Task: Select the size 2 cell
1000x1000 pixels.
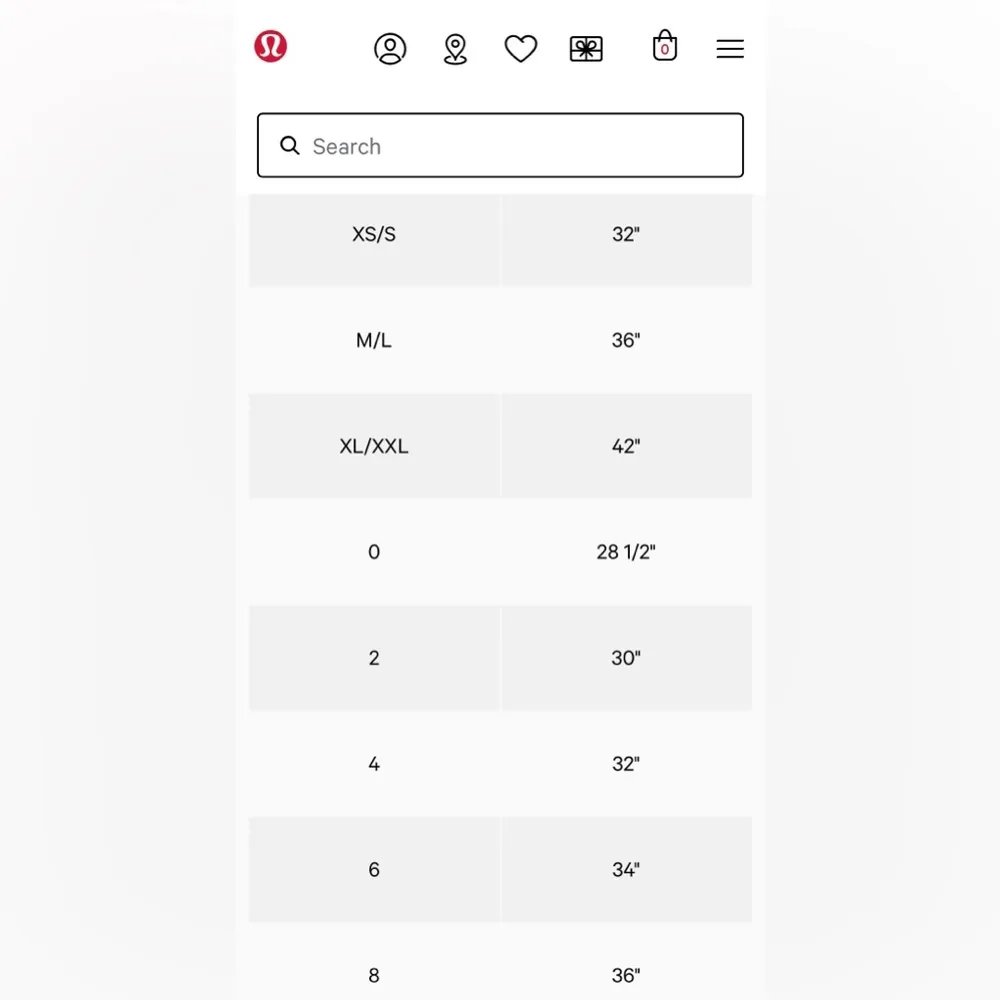Action: coord(374,658)
